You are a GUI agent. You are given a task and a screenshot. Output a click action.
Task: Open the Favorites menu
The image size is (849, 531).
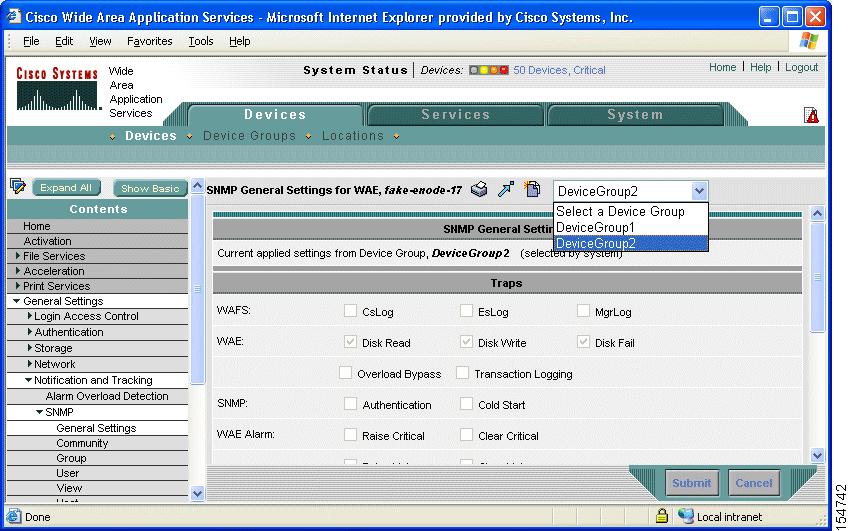149,41
